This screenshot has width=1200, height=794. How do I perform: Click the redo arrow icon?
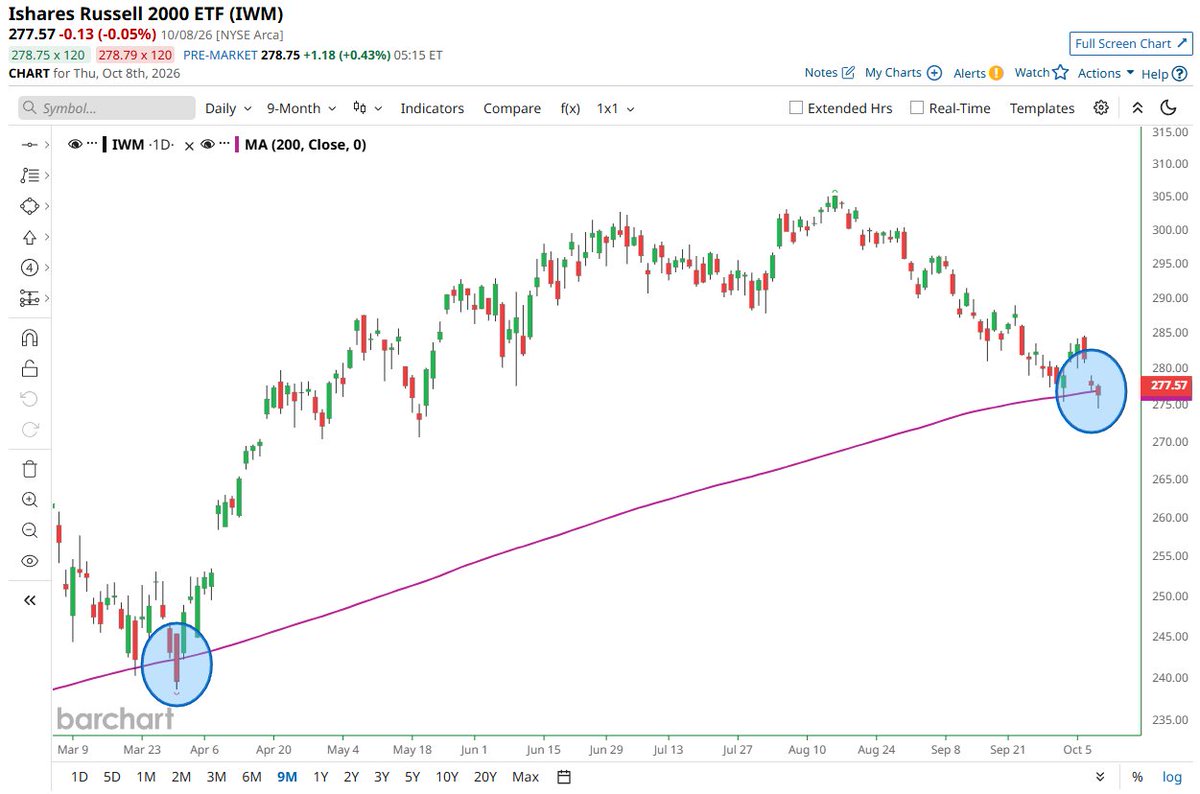tap(29, 430)
